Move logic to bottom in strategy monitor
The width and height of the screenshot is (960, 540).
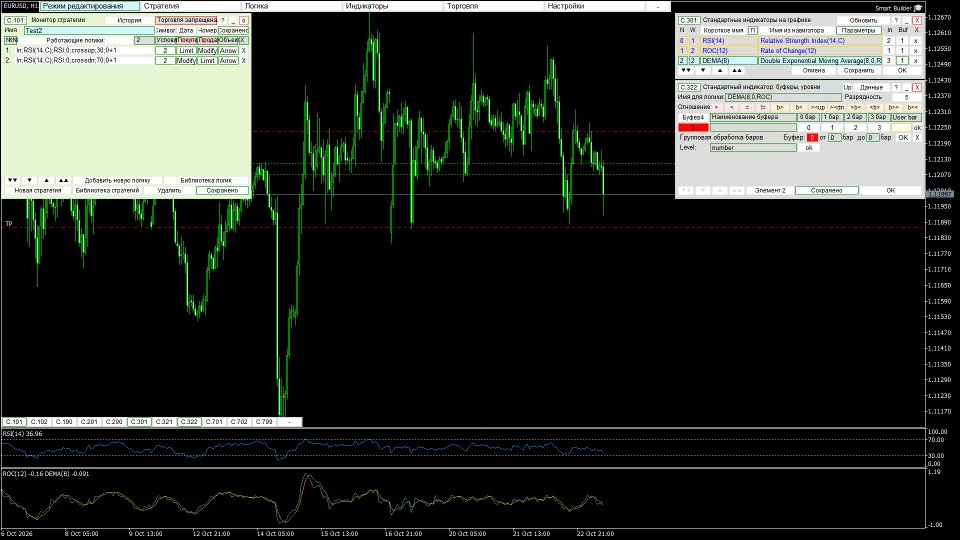click(12, 181)
